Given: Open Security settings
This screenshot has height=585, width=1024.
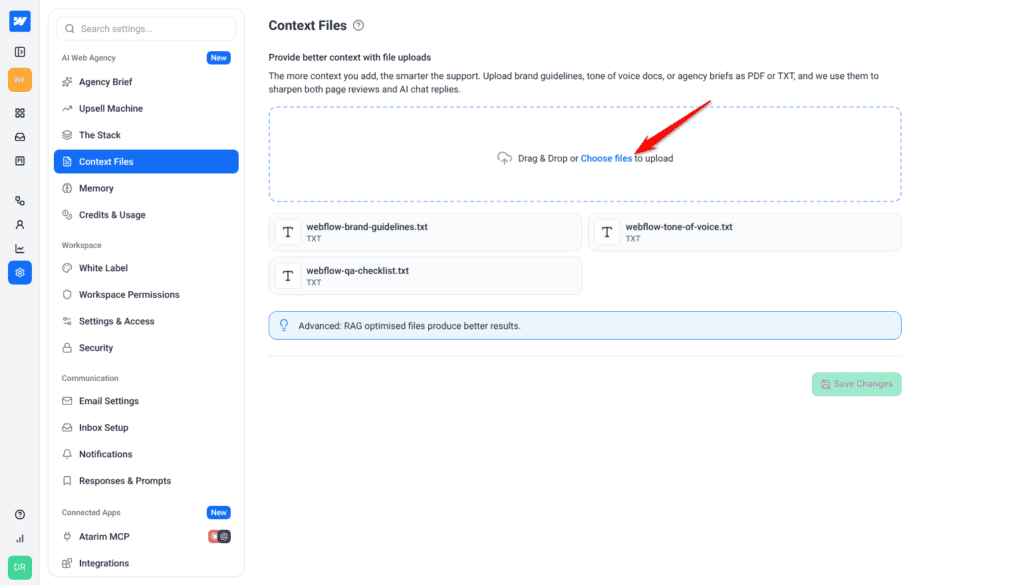Looking at the screenshot, I should pyautogui.click(x=146, y=348).
